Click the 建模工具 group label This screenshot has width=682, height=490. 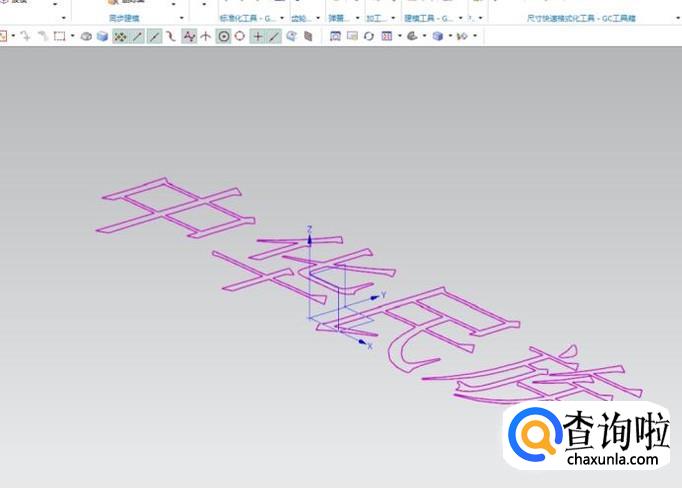(428, 18)
